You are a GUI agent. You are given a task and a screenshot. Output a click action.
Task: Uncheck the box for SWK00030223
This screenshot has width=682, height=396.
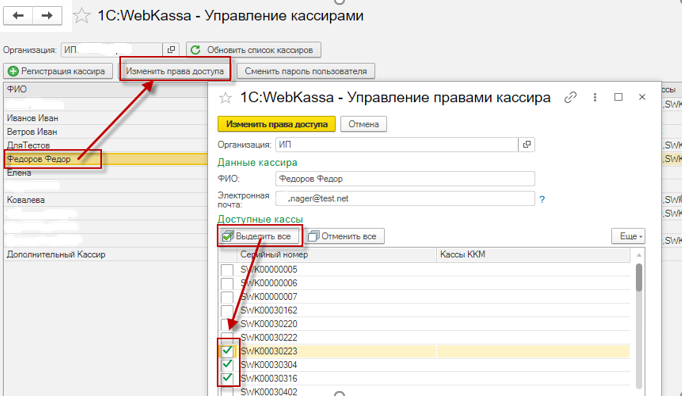tap(227, 351)
